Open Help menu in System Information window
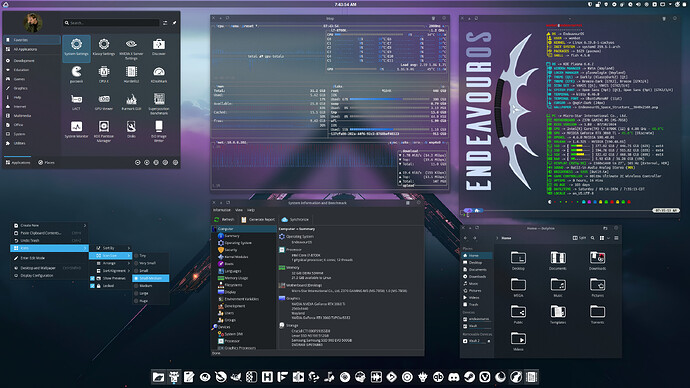Screen dimensions: 690x388 click(251, 210)
